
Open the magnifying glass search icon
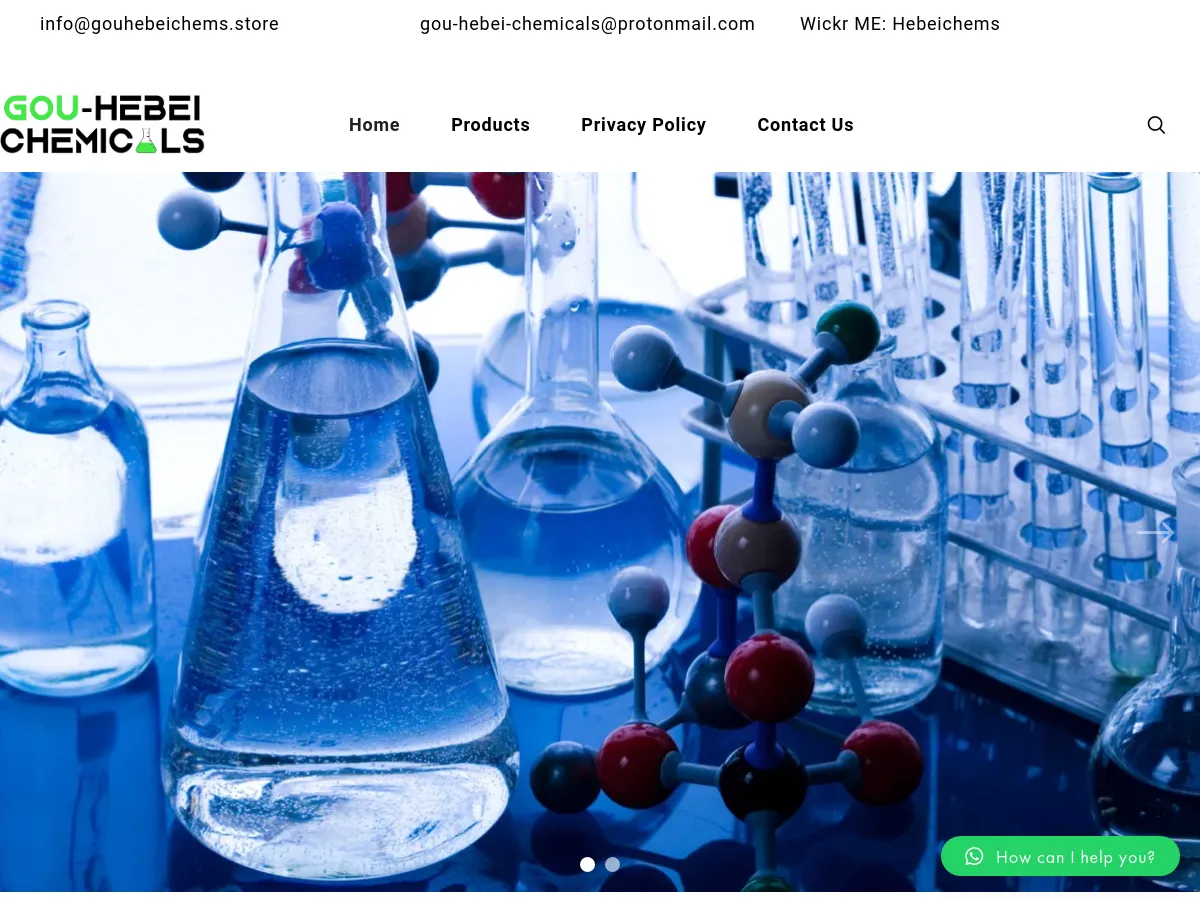tap(1156, 125)
